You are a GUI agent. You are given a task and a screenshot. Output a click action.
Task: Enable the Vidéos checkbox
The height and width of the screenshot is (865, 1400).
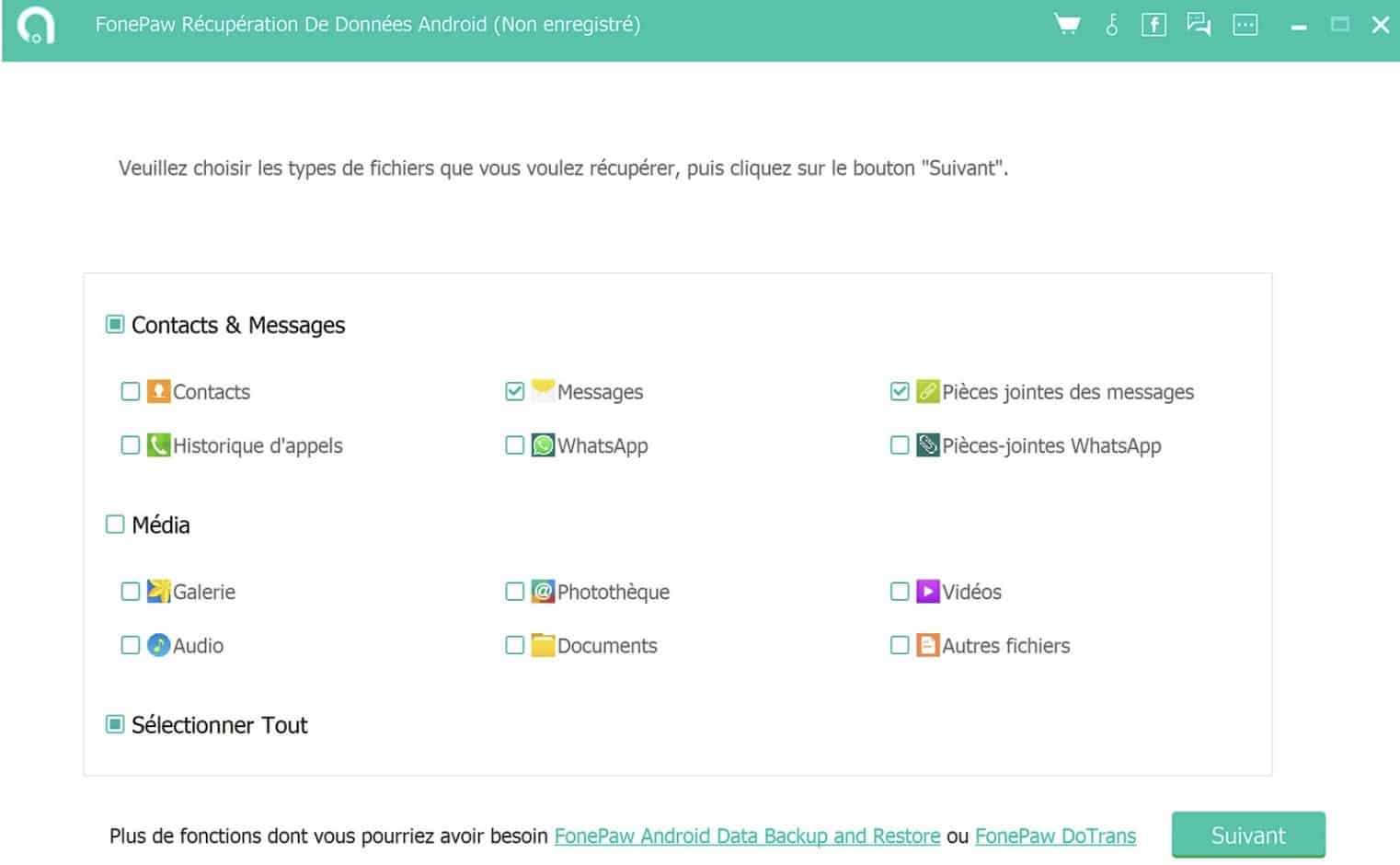coord(900,591)
